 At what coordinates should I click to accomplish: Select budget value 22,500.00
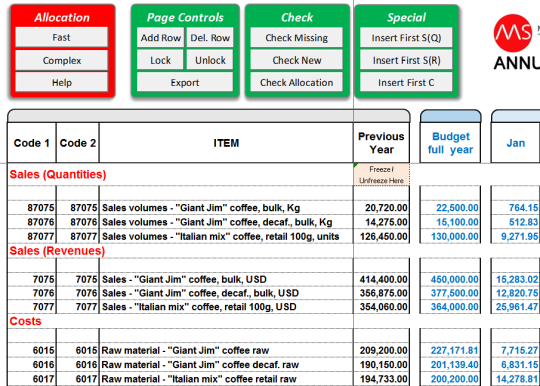[450, 208]
